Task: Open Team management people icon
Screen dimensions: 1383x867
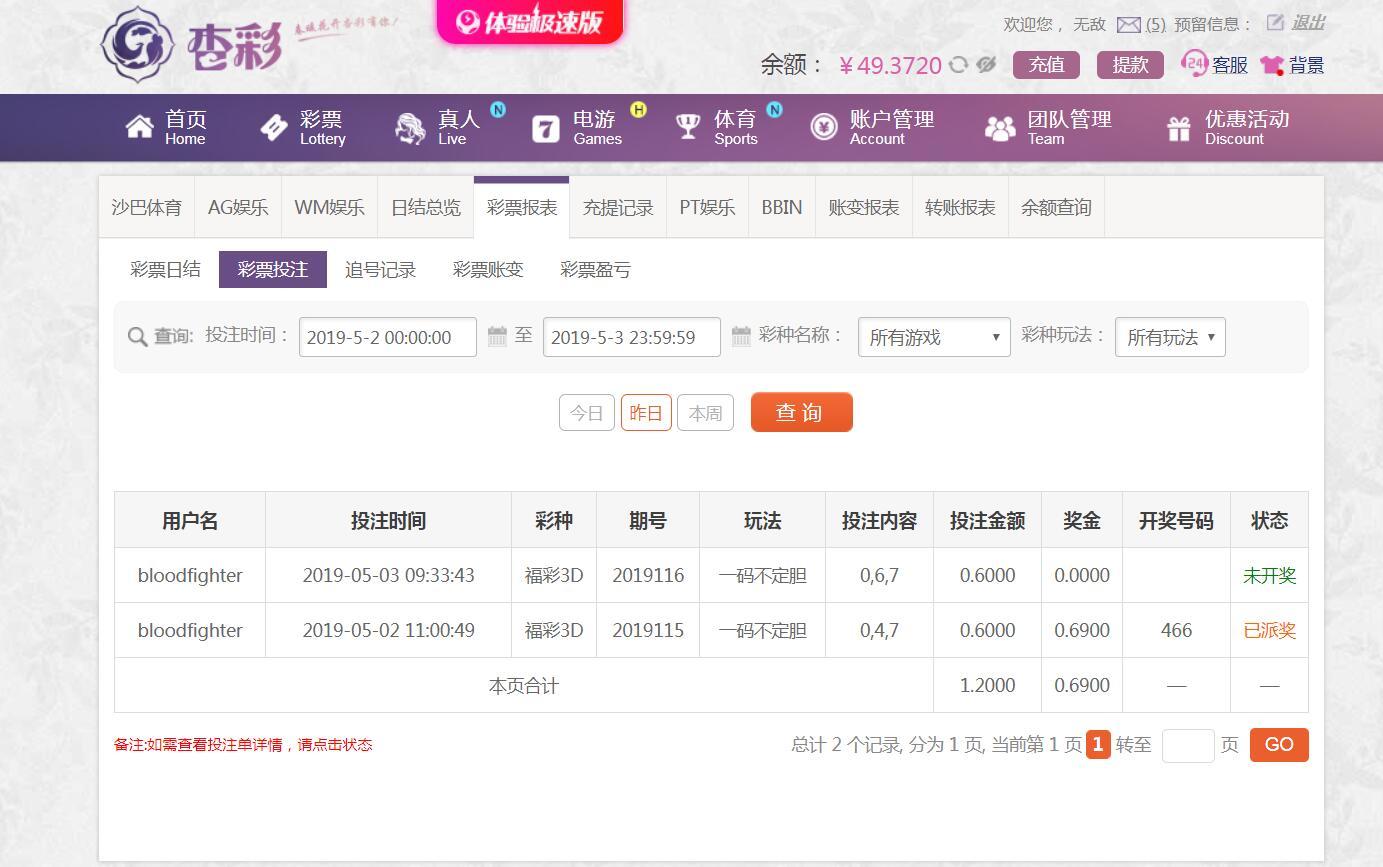Action: pos(1000,128)
